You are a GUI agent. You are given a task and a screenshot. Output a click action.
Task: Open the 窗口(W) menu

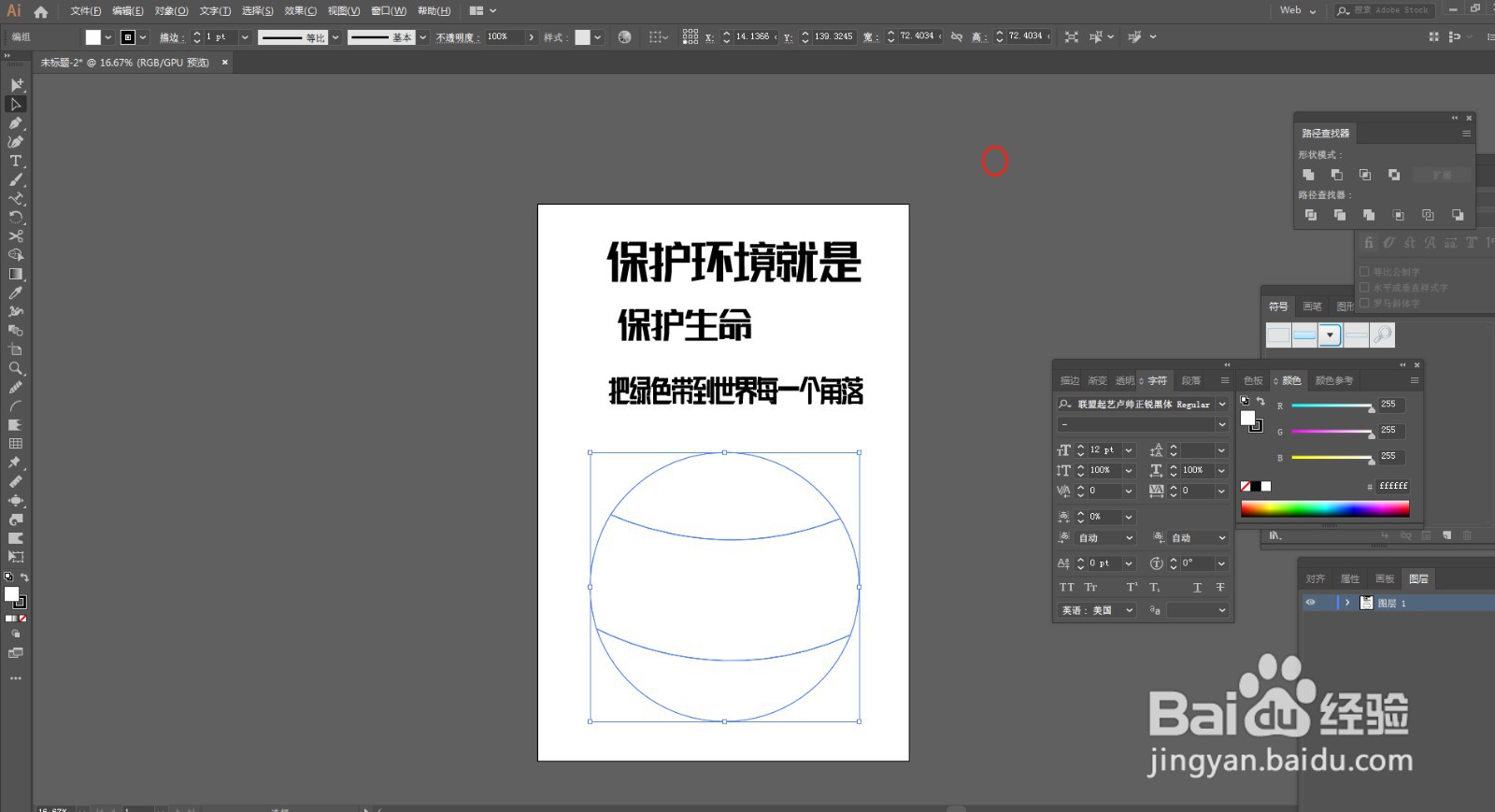pos(389,11)
